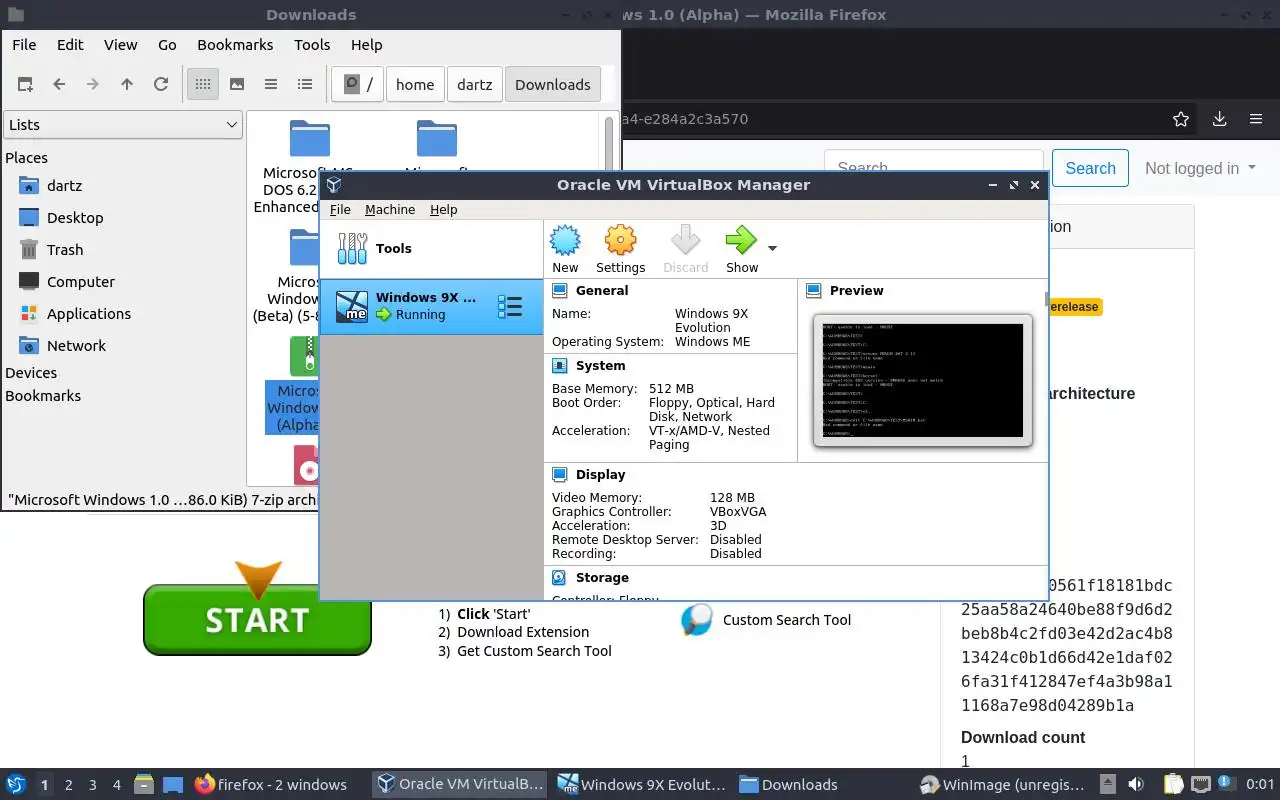Open Firefox windows taskbar entry
The height and width of the screenshot is (800, 1280).
(272, 785)
